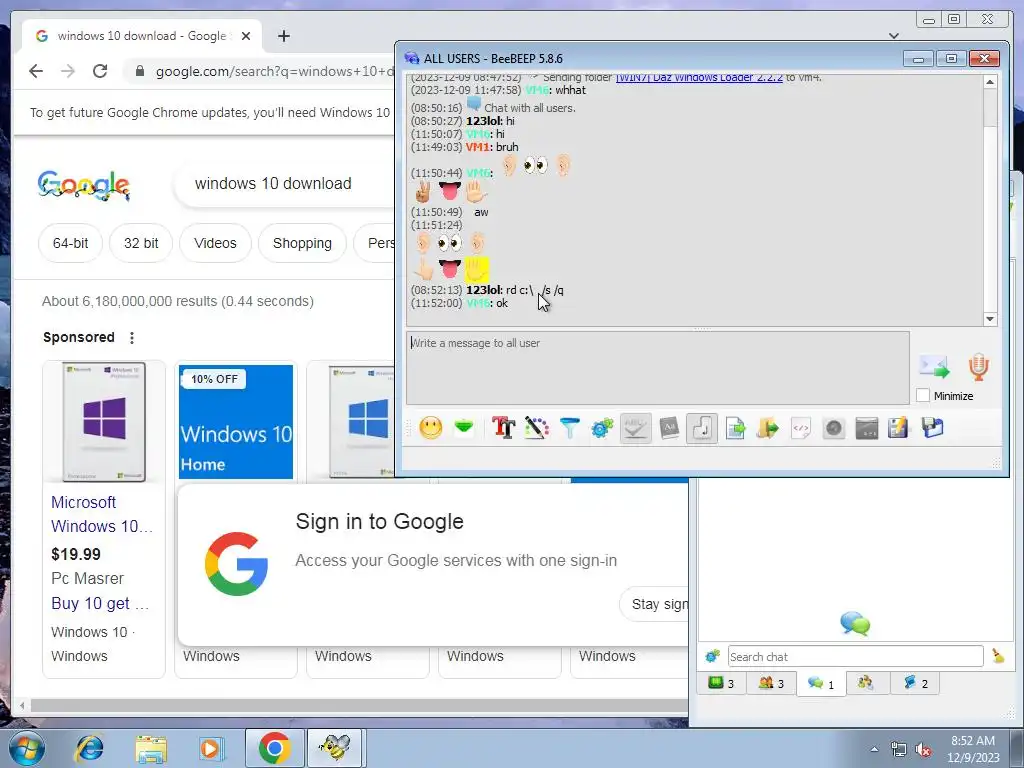Toggle the dictionary book icon
Image resolution: width=1024 pixels, height=768 pixels.
click(669, 428)
